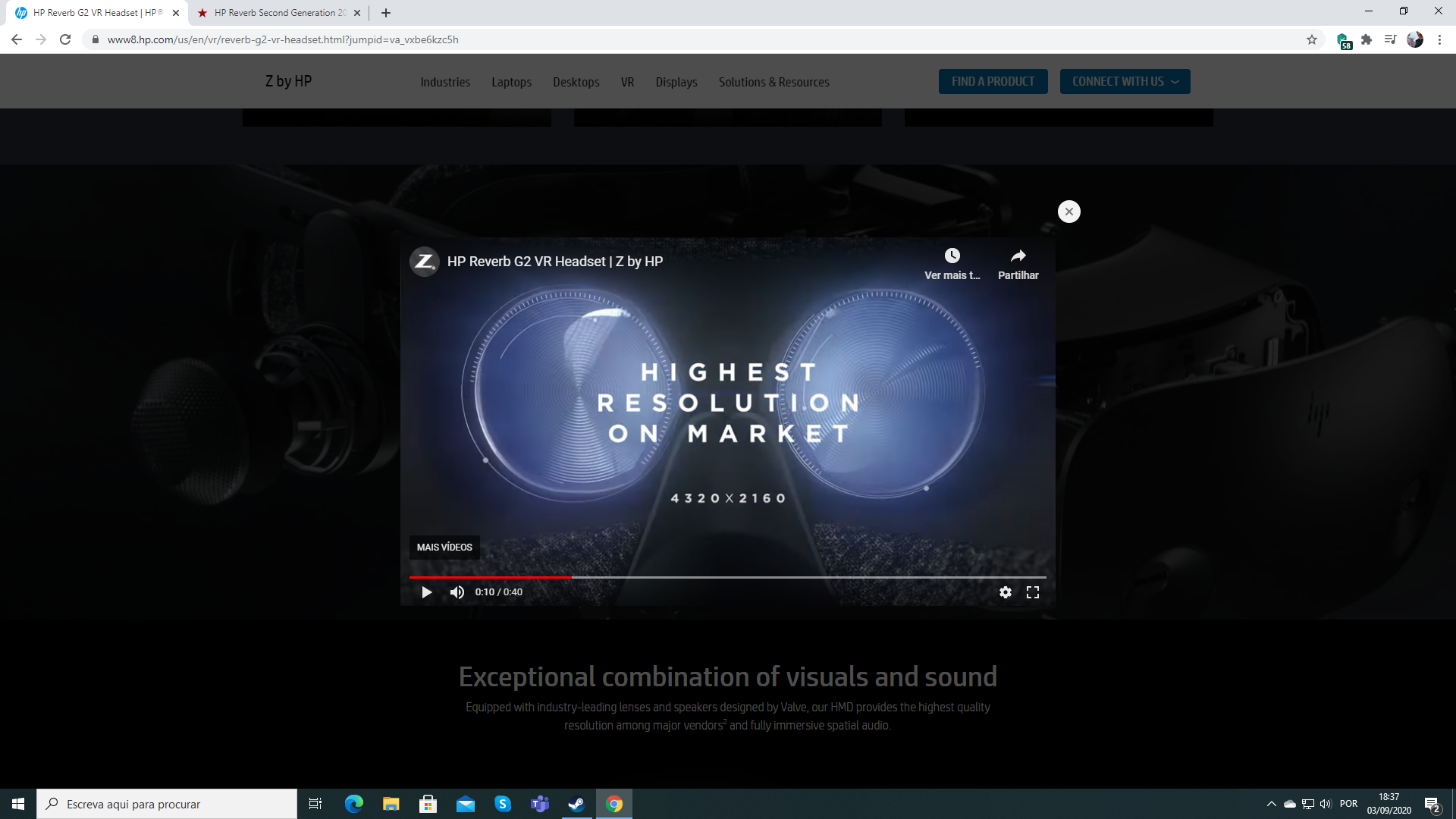This screenshot has height=819, width=1456.
Task: Click the FIND A PRODUCT button
Action: tap(993, 82)
